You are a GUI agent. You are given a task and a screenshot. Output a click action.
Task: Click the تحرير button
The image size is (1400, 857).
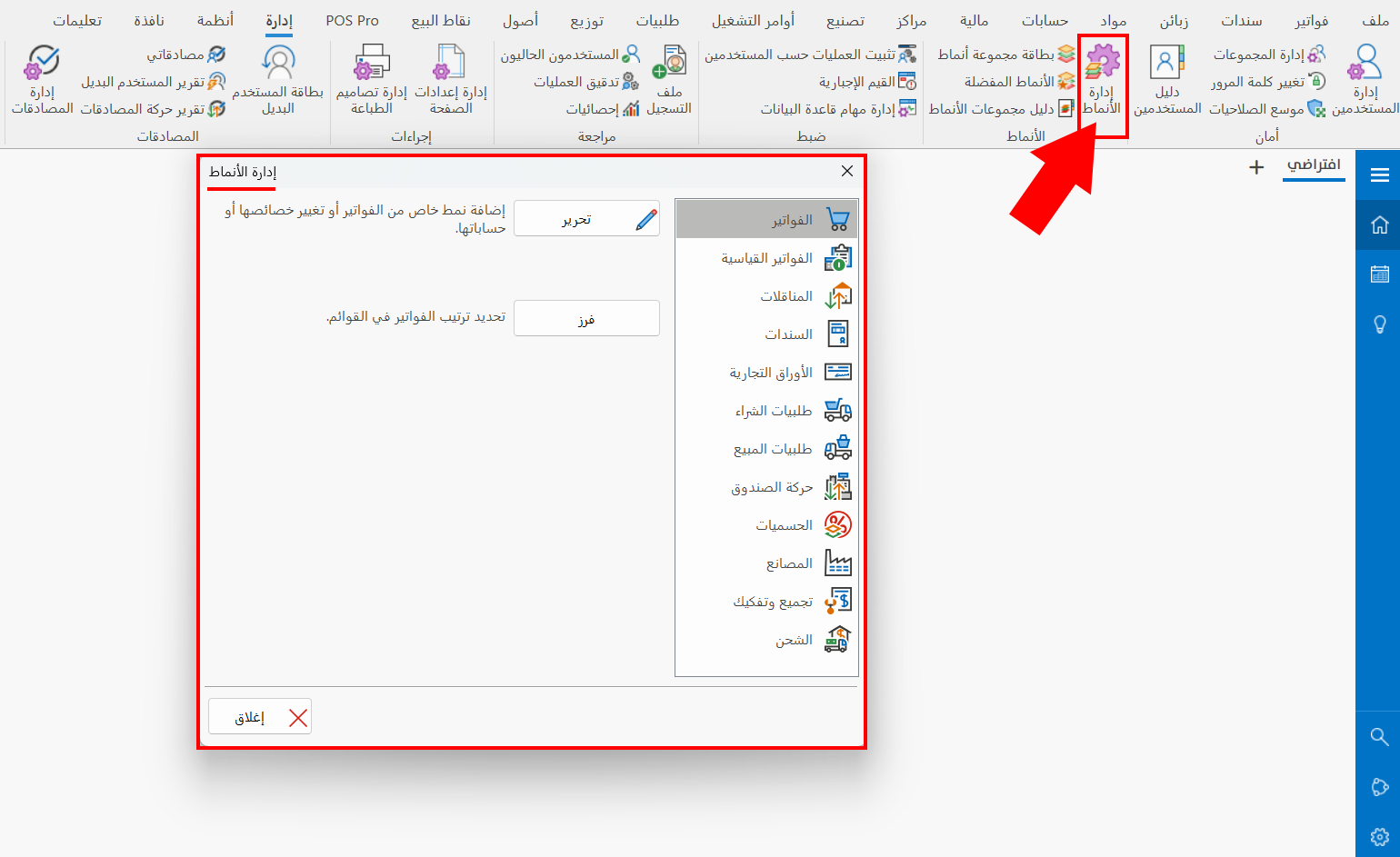coord(586,218)
